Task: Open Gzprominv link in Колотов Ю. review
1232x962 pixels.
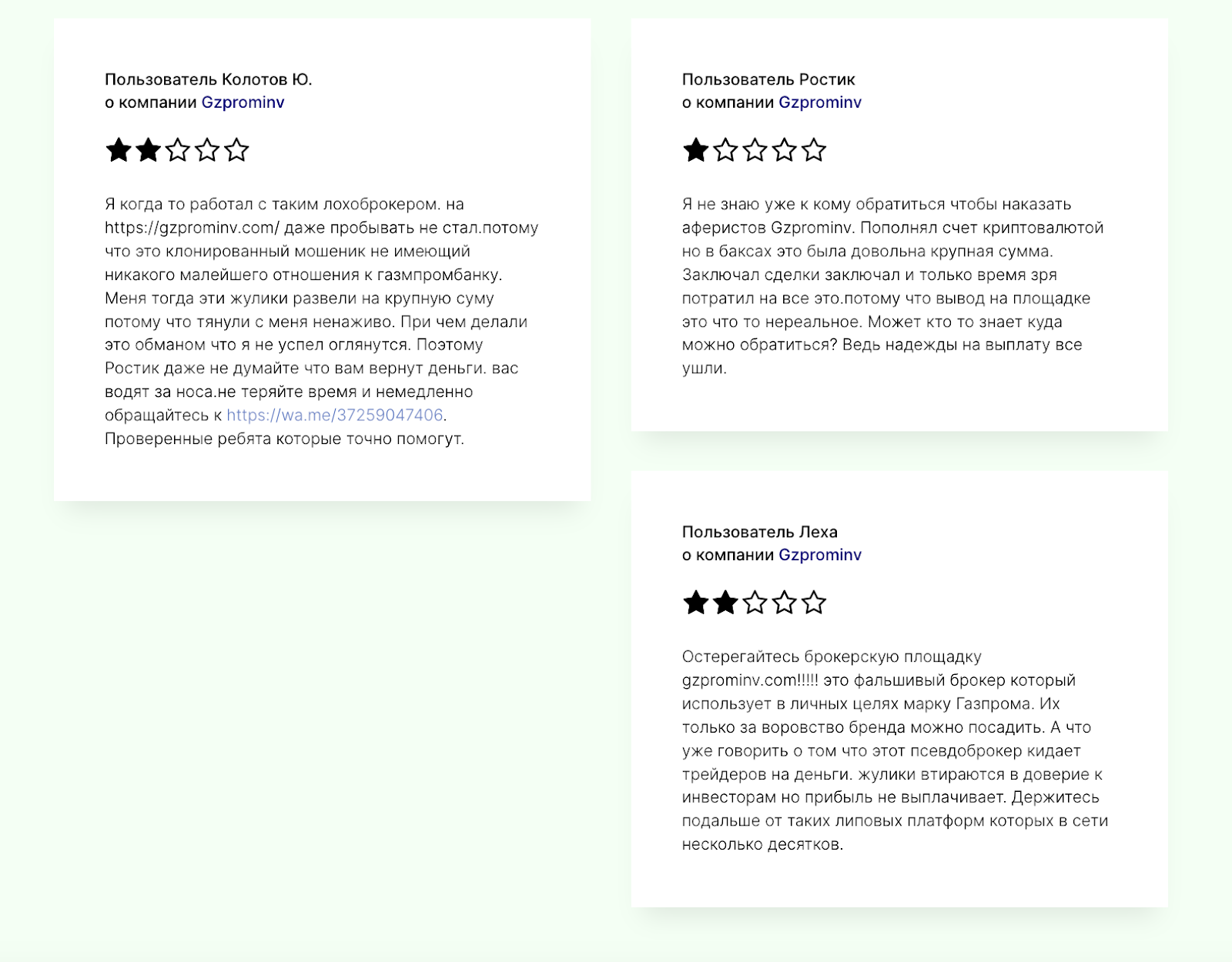Action: (x=243, y=102)
